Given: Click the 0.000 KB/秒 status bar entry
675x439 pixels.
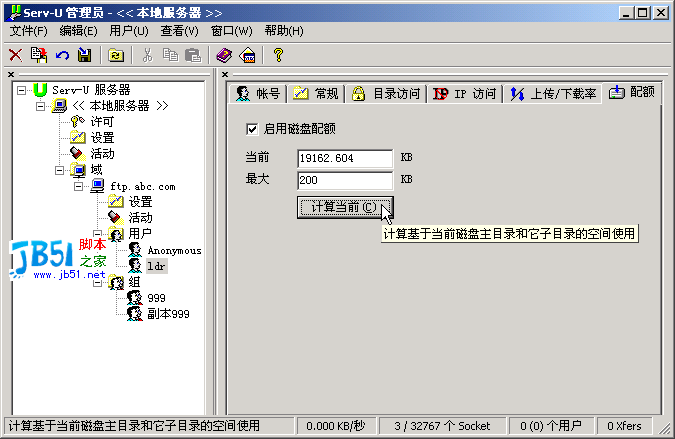Looking at the screenshot, I should 336,426.
